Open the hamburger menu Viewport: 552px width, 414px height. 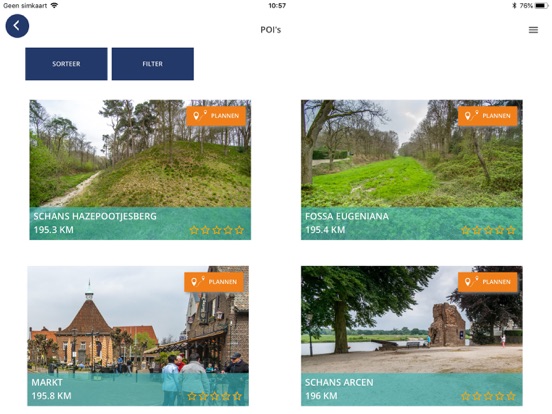(x=533, y=30)
